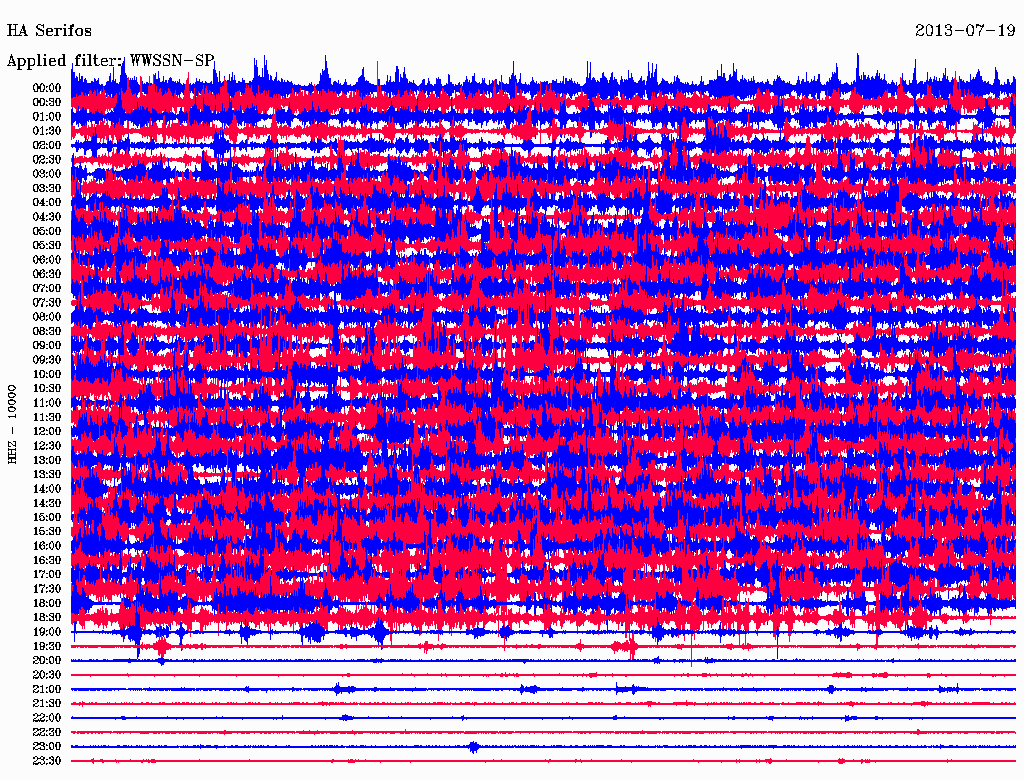Click the 'HHZ - 10000' vertical axis label
1024x780 pixels.
(x=12, y=425)
